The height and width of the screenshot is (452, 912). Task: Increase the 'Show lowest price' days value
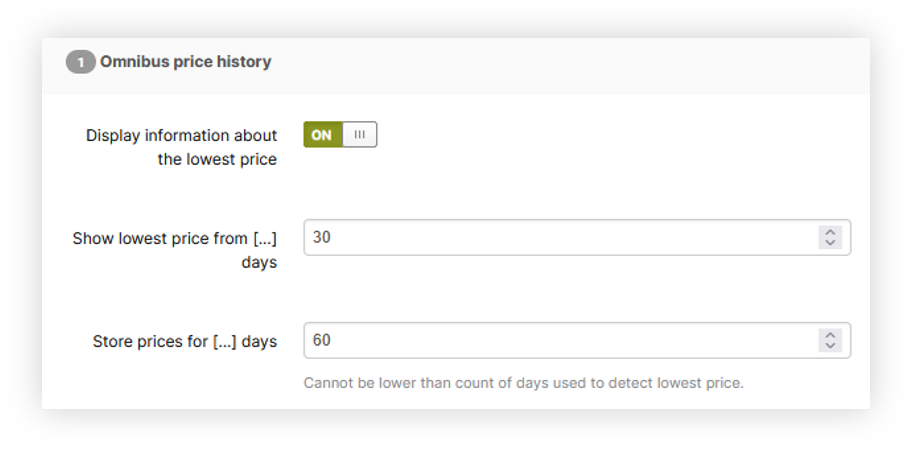click(830, 233)
